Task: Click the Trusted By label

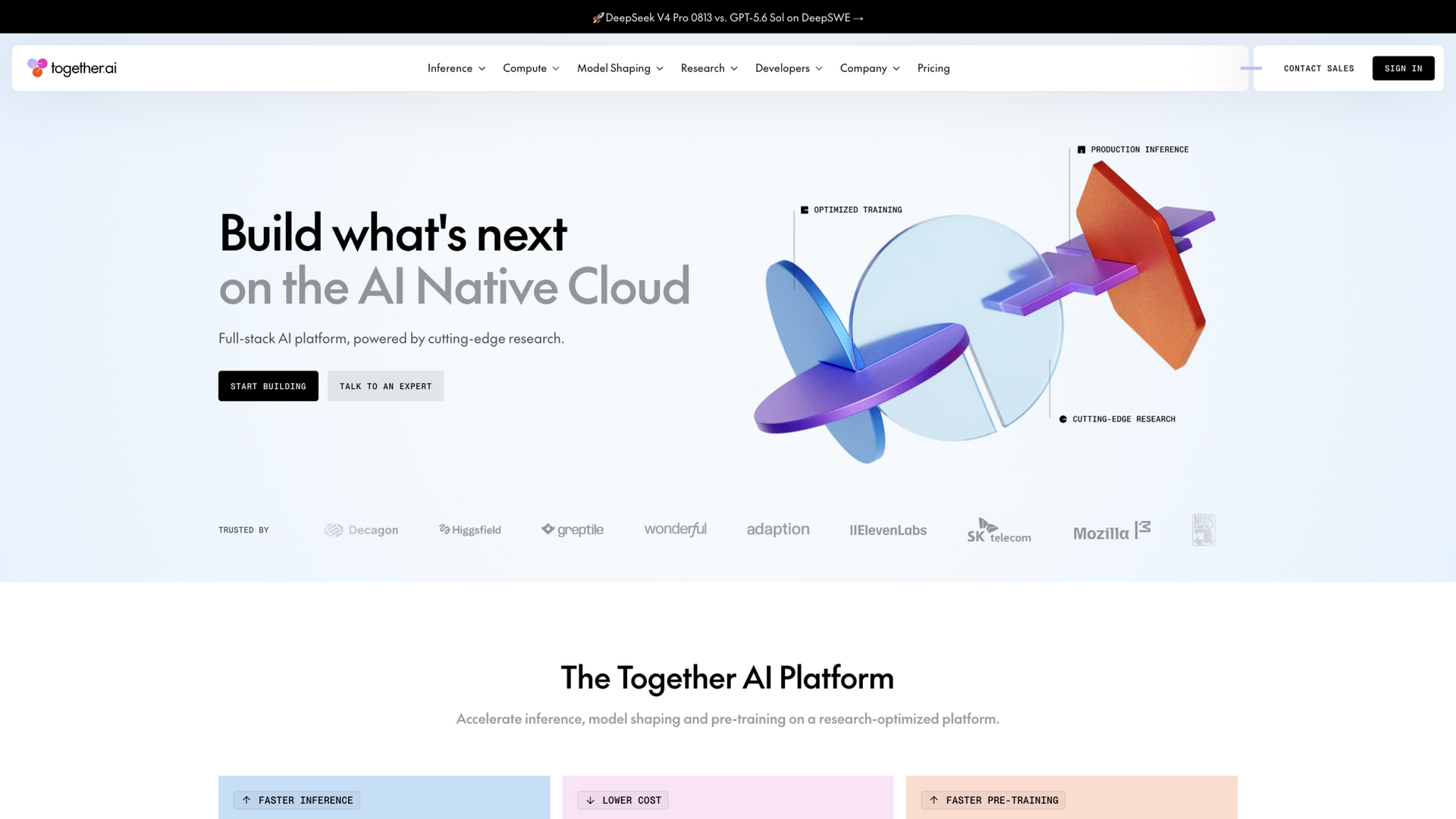Action: point(243,530)
